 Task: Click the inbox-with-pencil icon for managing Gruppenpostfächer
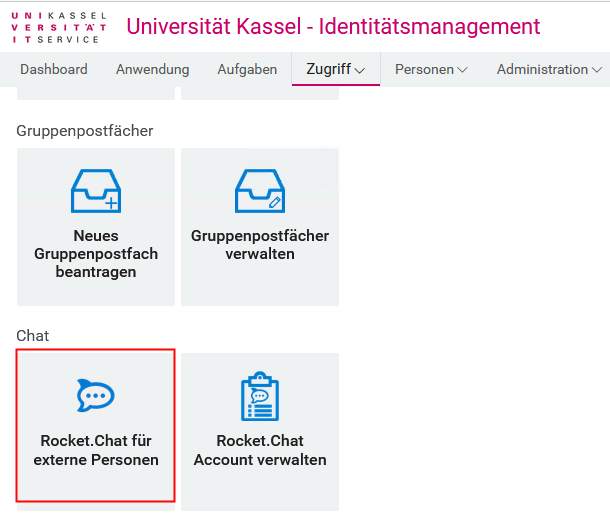[260, 190]
